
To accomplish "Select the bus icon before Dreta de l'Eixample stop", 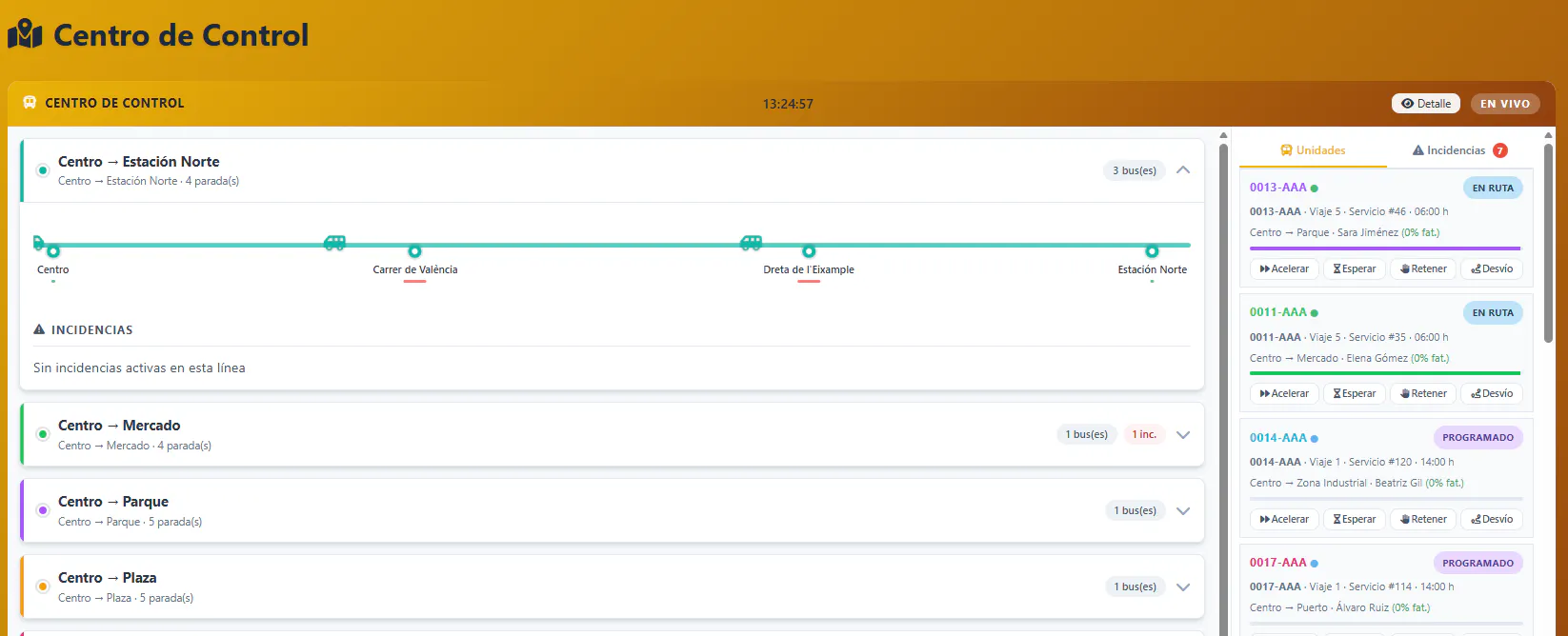I will click(x=752, y=243).
